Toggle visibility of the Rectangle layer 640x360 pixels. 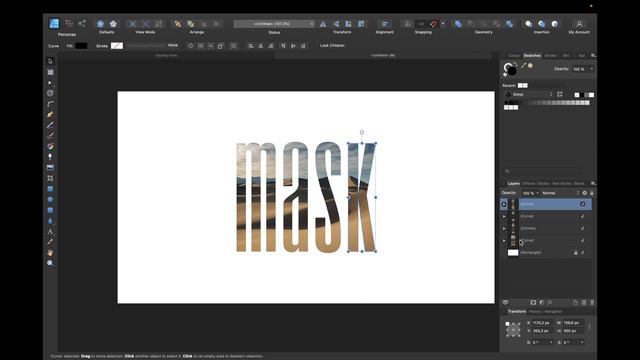[582, 253]
